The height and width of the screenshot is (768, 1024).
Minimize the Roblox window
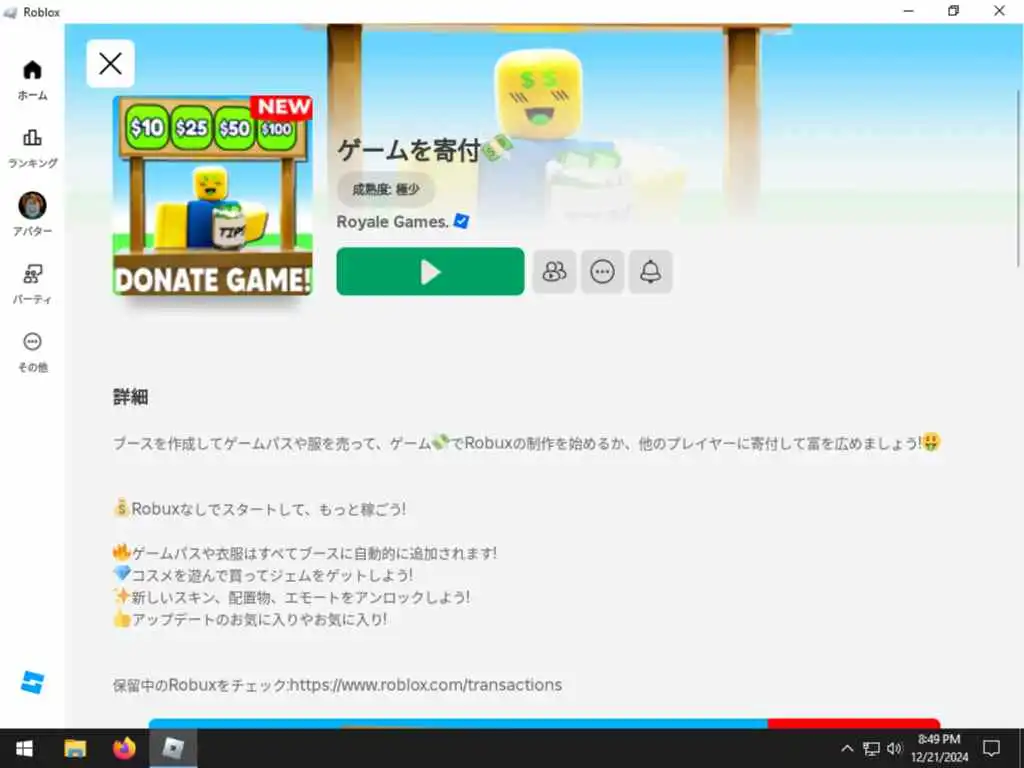point(908,11)
